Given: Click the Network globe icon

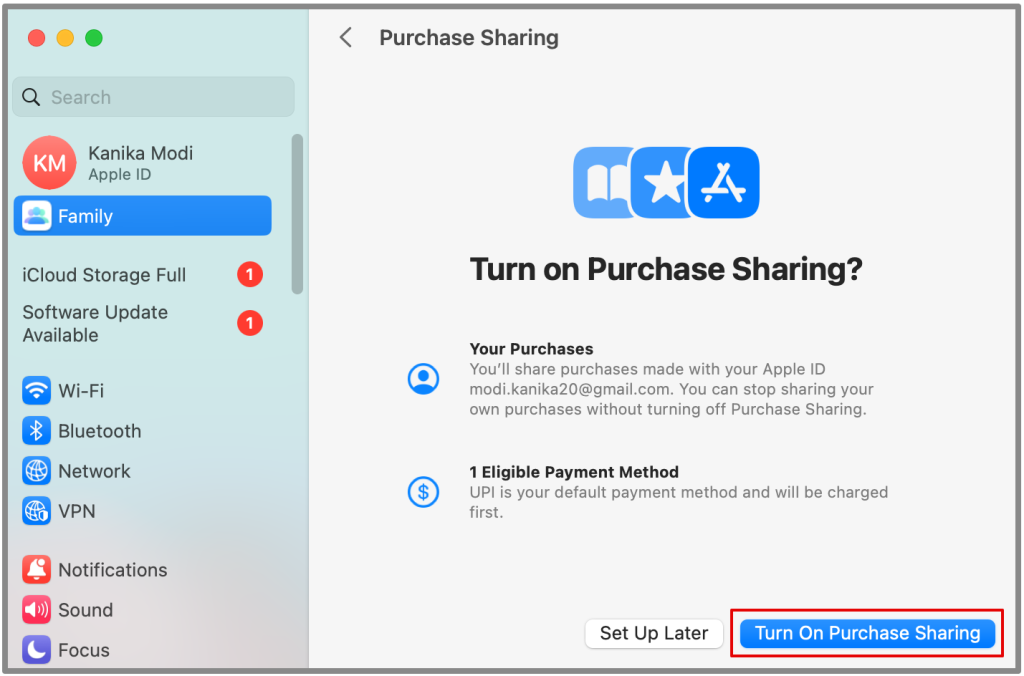Looking at the screenshot, I should click(37, 471).
